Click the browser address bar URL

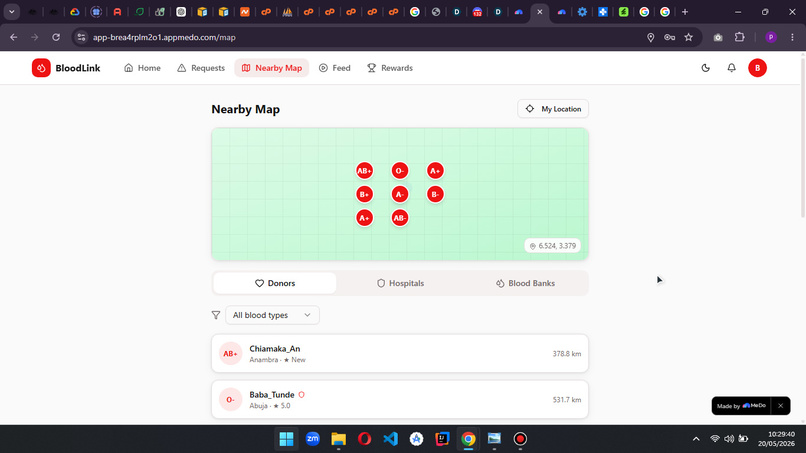[164, 37]
